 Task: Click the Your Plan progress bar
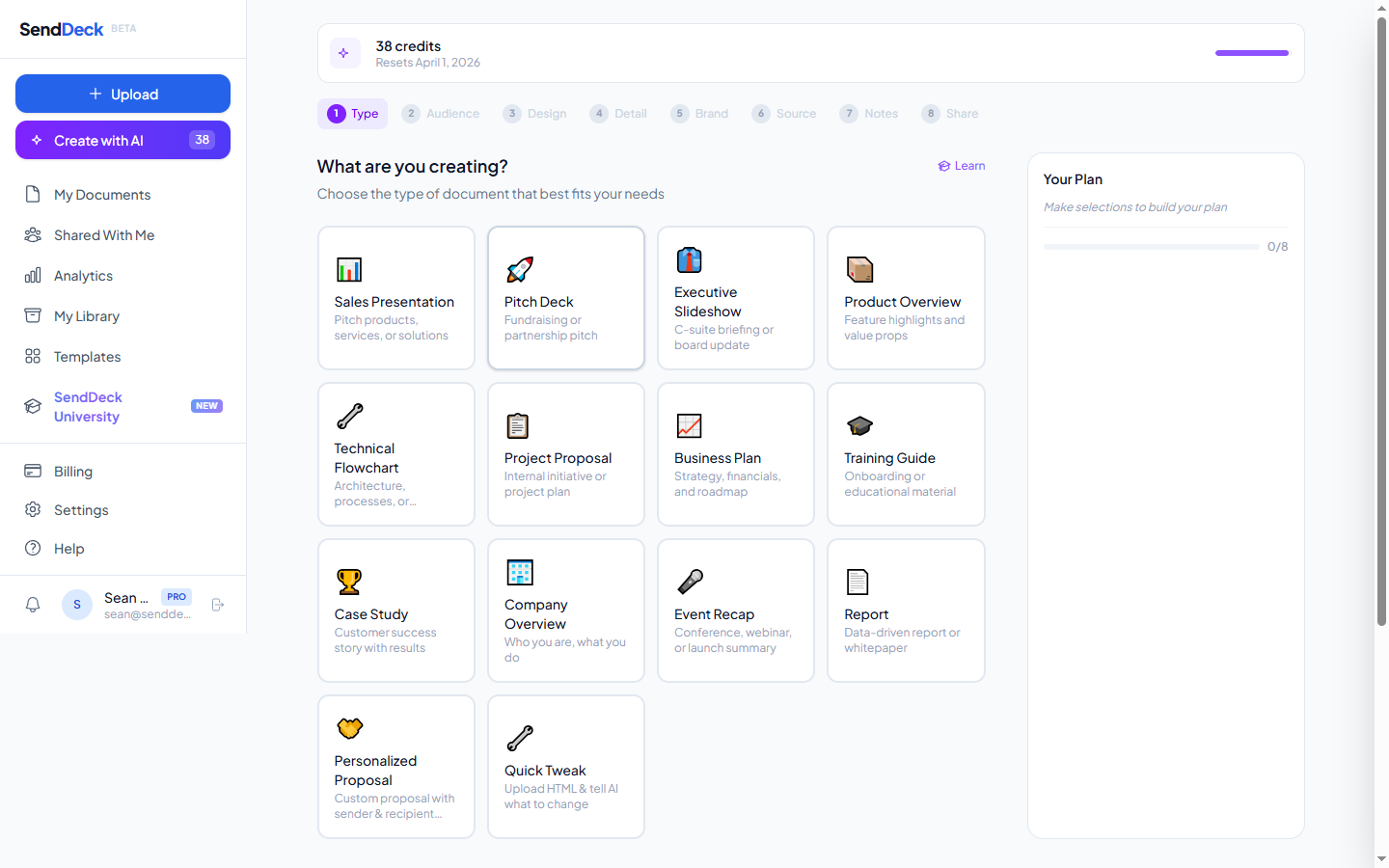click(1151, 246)
